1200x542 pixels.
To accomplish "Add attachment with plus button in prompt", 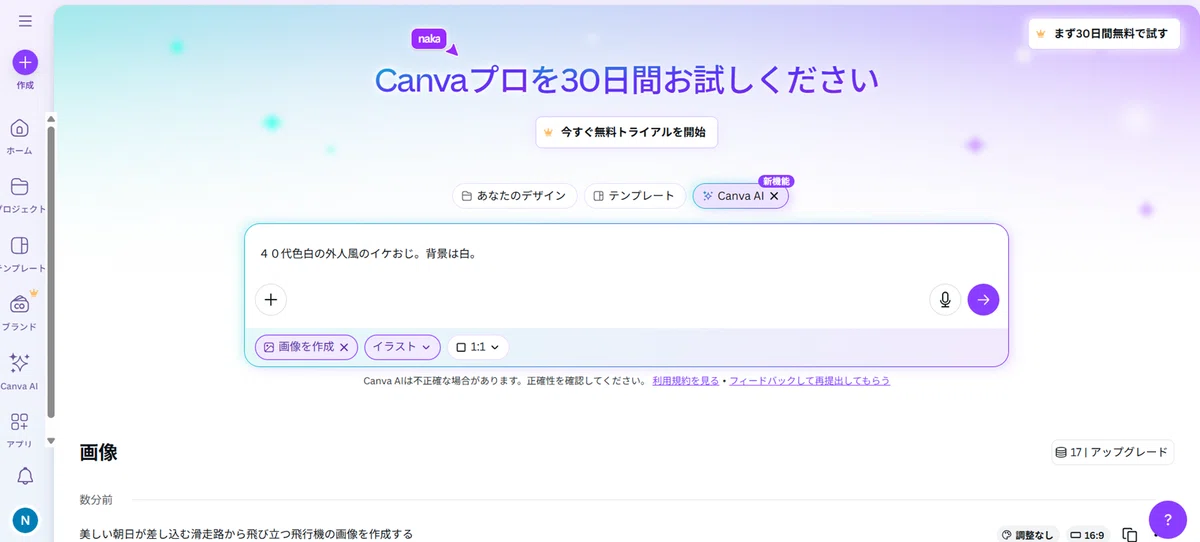I will pos(271,299).
